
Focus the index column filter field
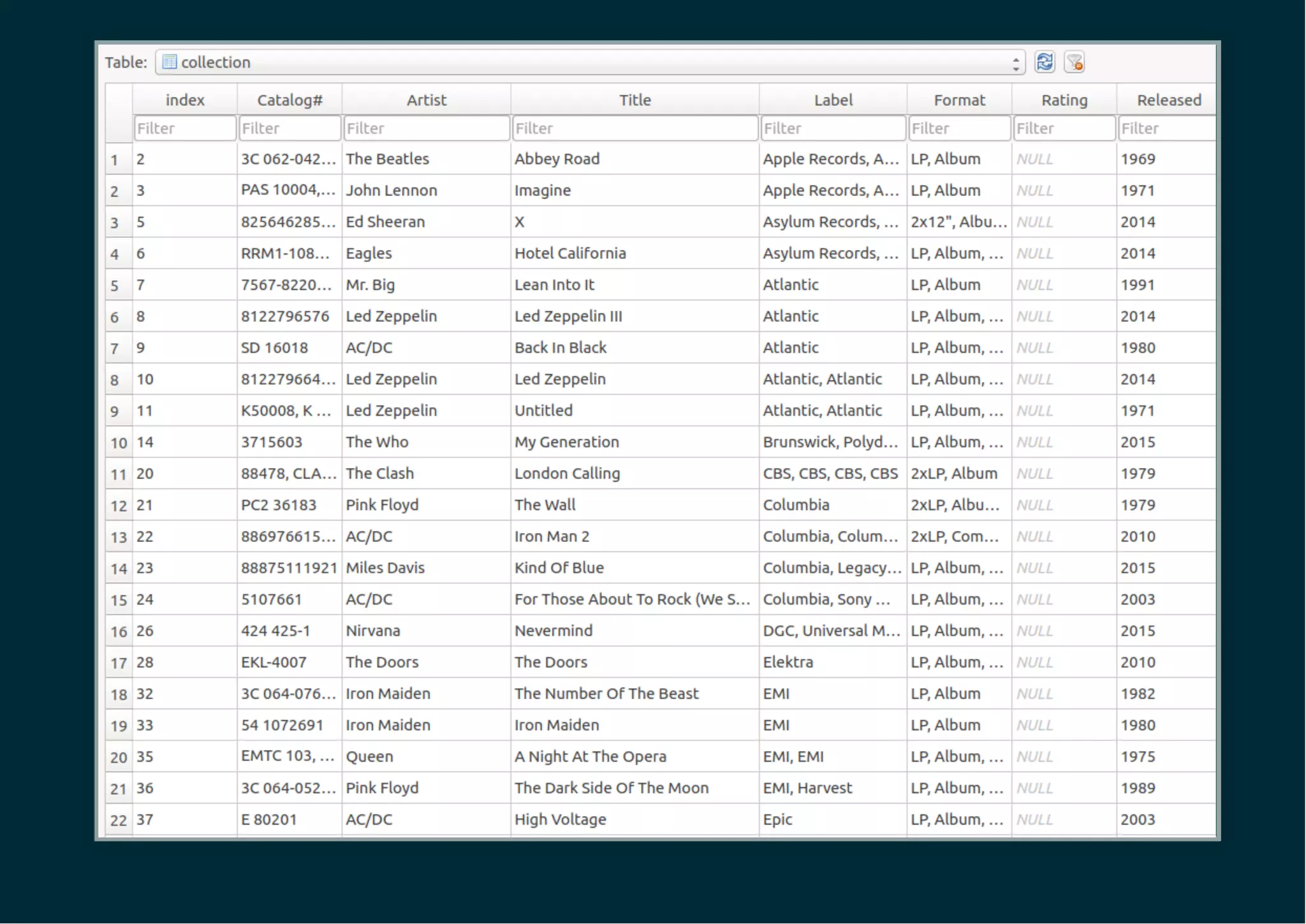(x=185, y=128)
